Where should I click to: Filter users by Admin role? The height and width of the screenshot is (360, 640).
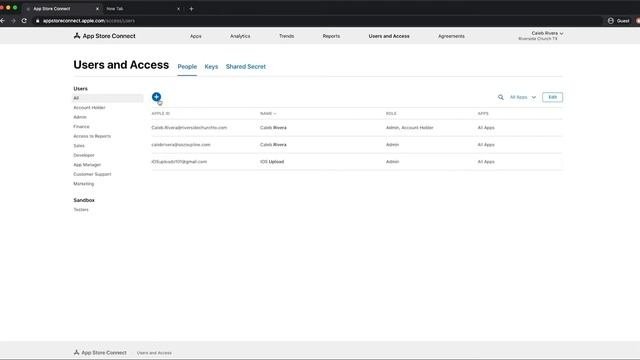click(x=80, y=117)
